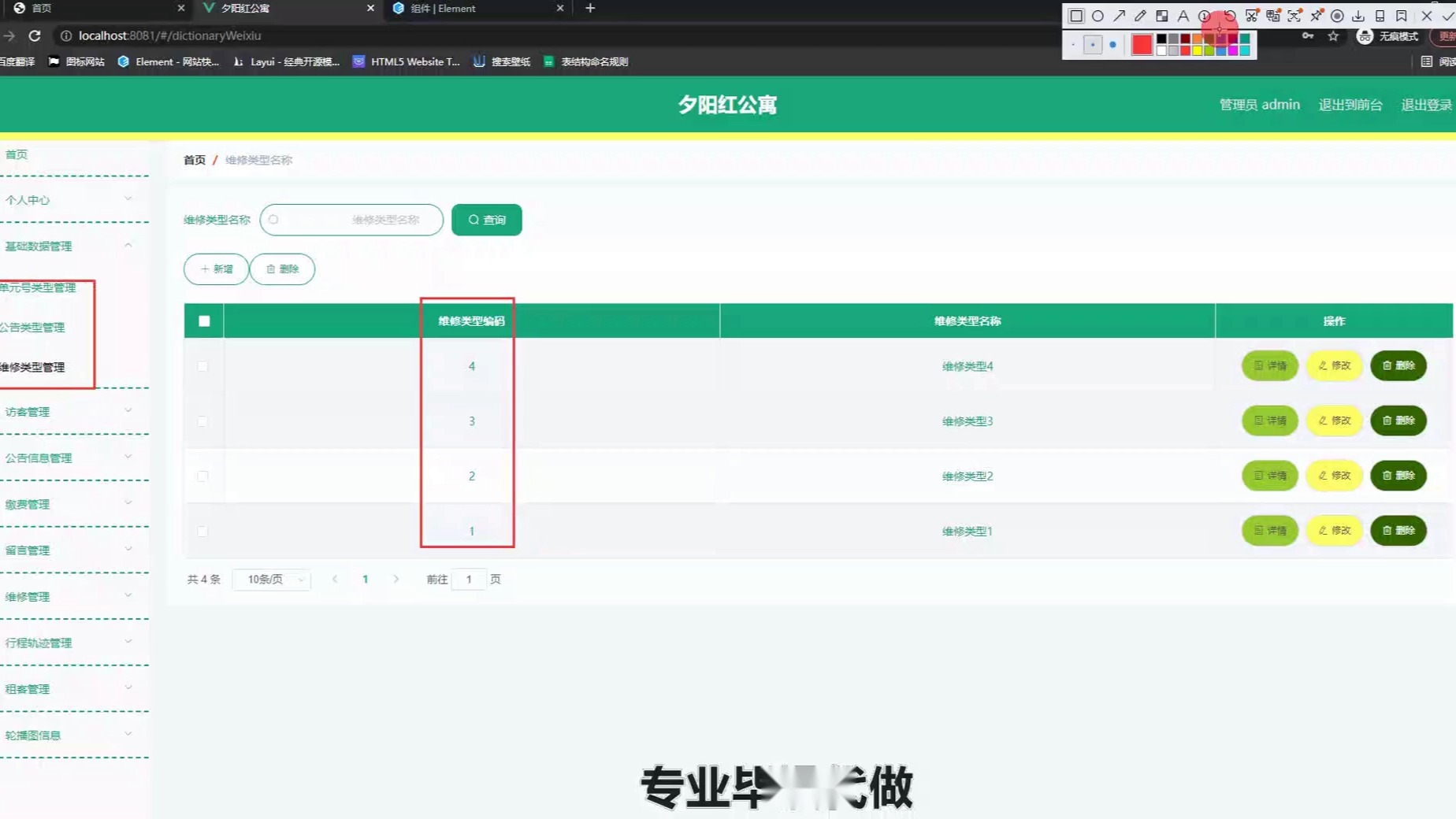Viewport: 1456px width, 819px height.
Task: Select the ellipse annotation tool
Action: pyautogui.click(x=1098, y=16)
